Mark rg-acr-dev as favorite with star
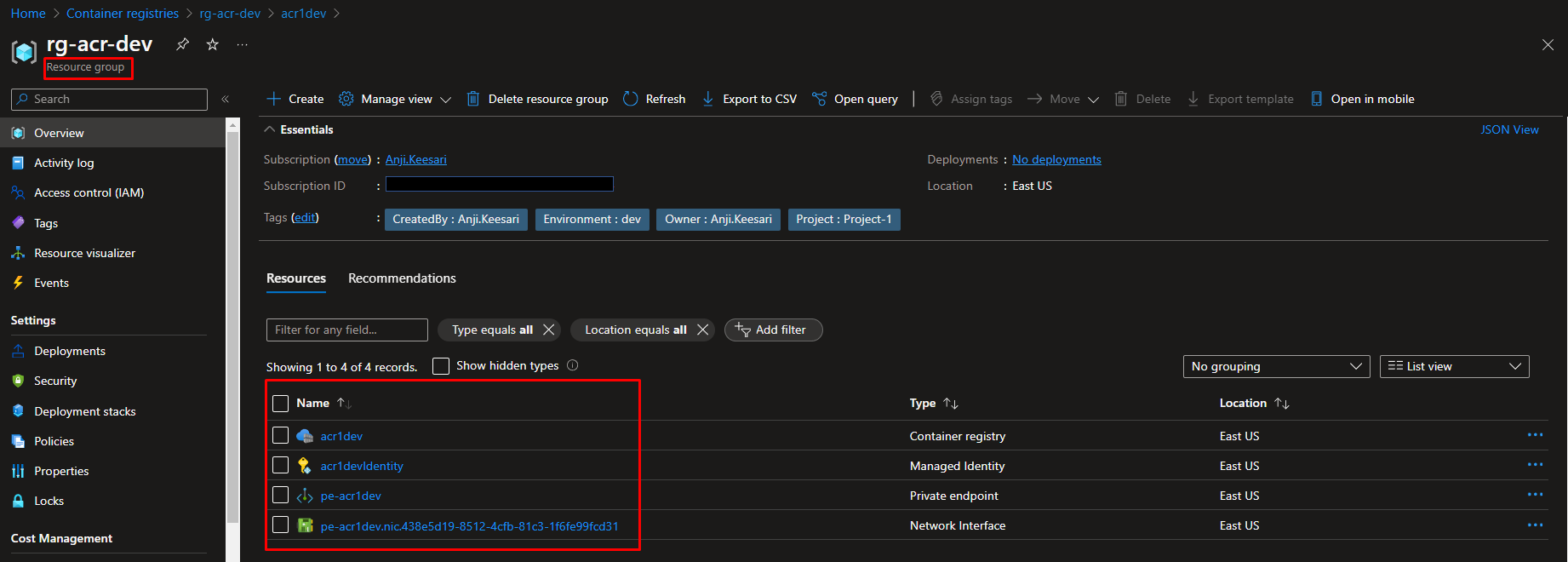This screenshot has width=1568, height=562. (213, 44)
